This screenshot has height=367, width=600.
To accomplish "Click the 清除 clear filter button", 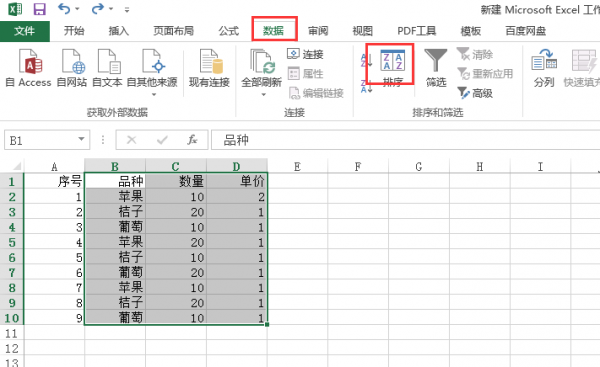I will pos(475,54).
